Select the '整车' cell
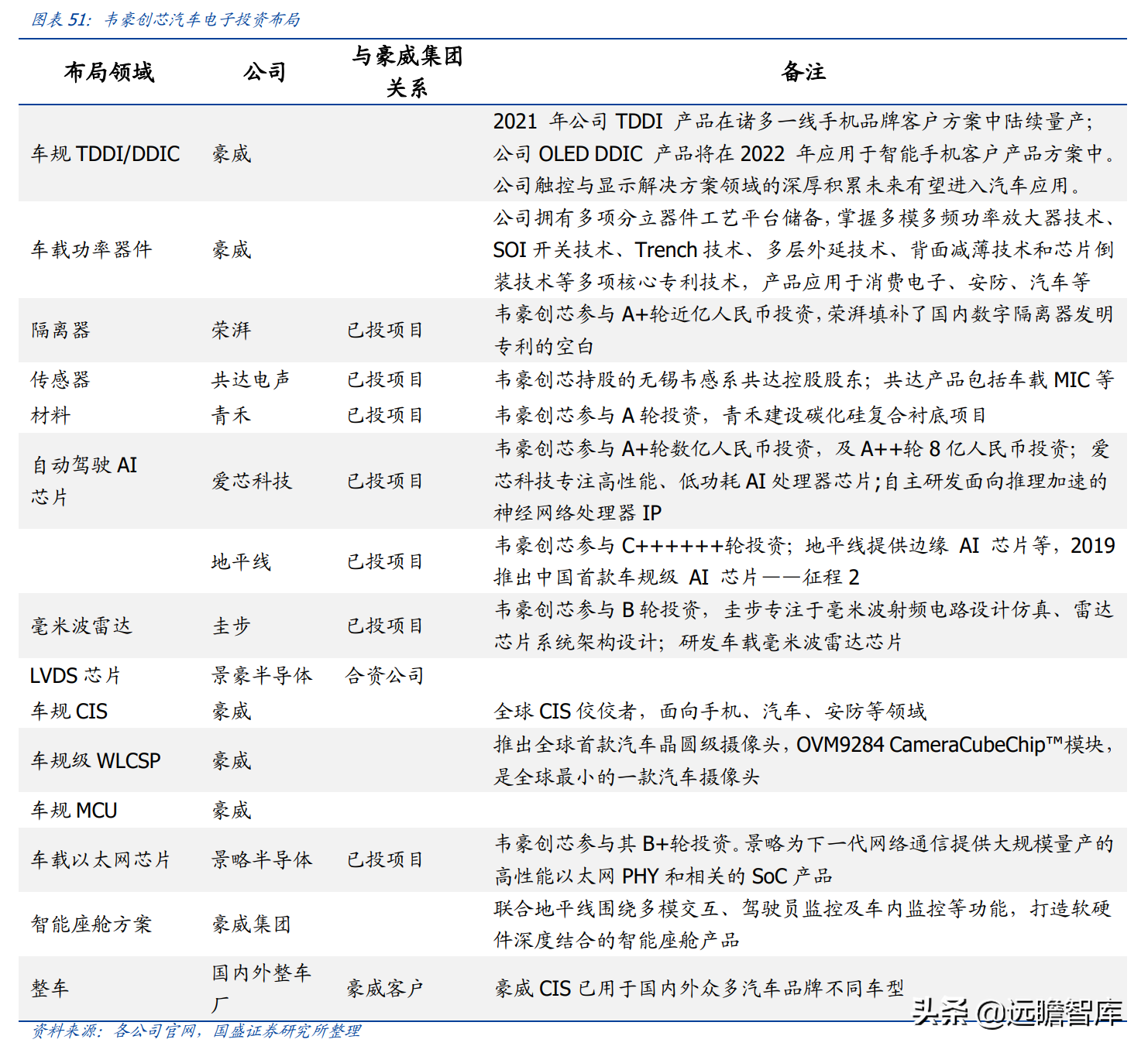The image size is (1148, 1053). (x=50, y=988)
